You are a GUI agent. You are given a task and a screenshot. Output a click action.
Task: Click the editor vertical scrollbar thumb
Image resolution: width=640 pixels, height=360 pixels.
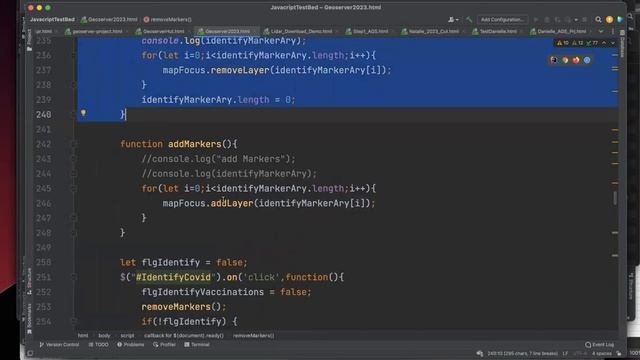pos(615,198)
